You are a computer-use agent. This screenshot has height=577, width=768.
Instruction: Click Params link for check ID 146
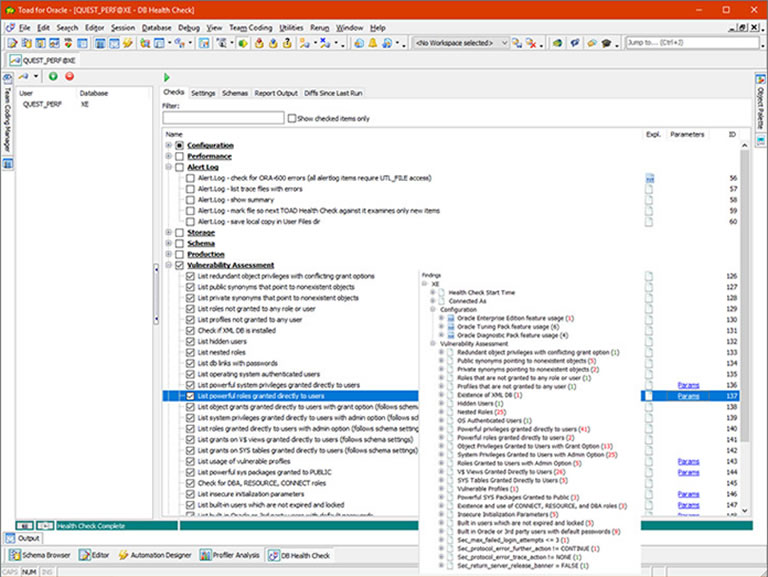point(688,494)
